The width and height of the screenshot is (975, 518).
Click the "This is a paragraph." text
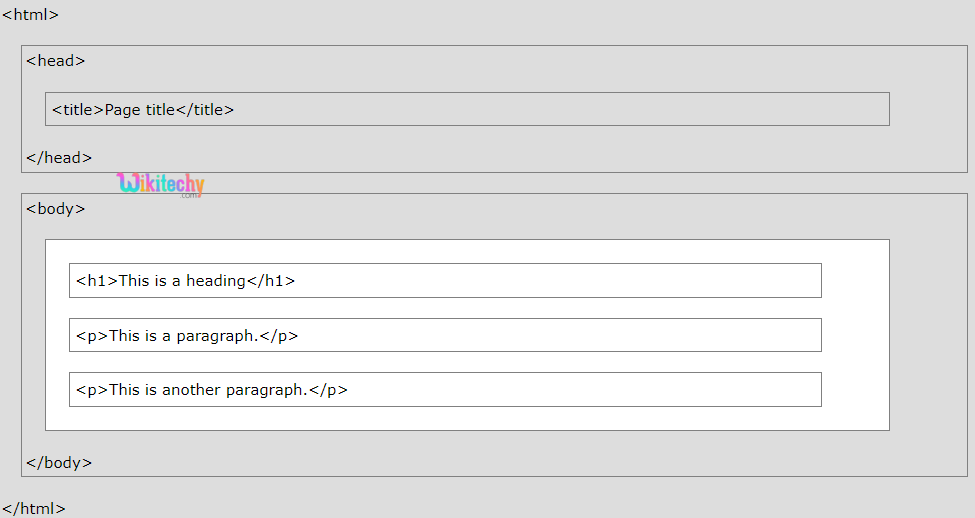click(183, 336)
